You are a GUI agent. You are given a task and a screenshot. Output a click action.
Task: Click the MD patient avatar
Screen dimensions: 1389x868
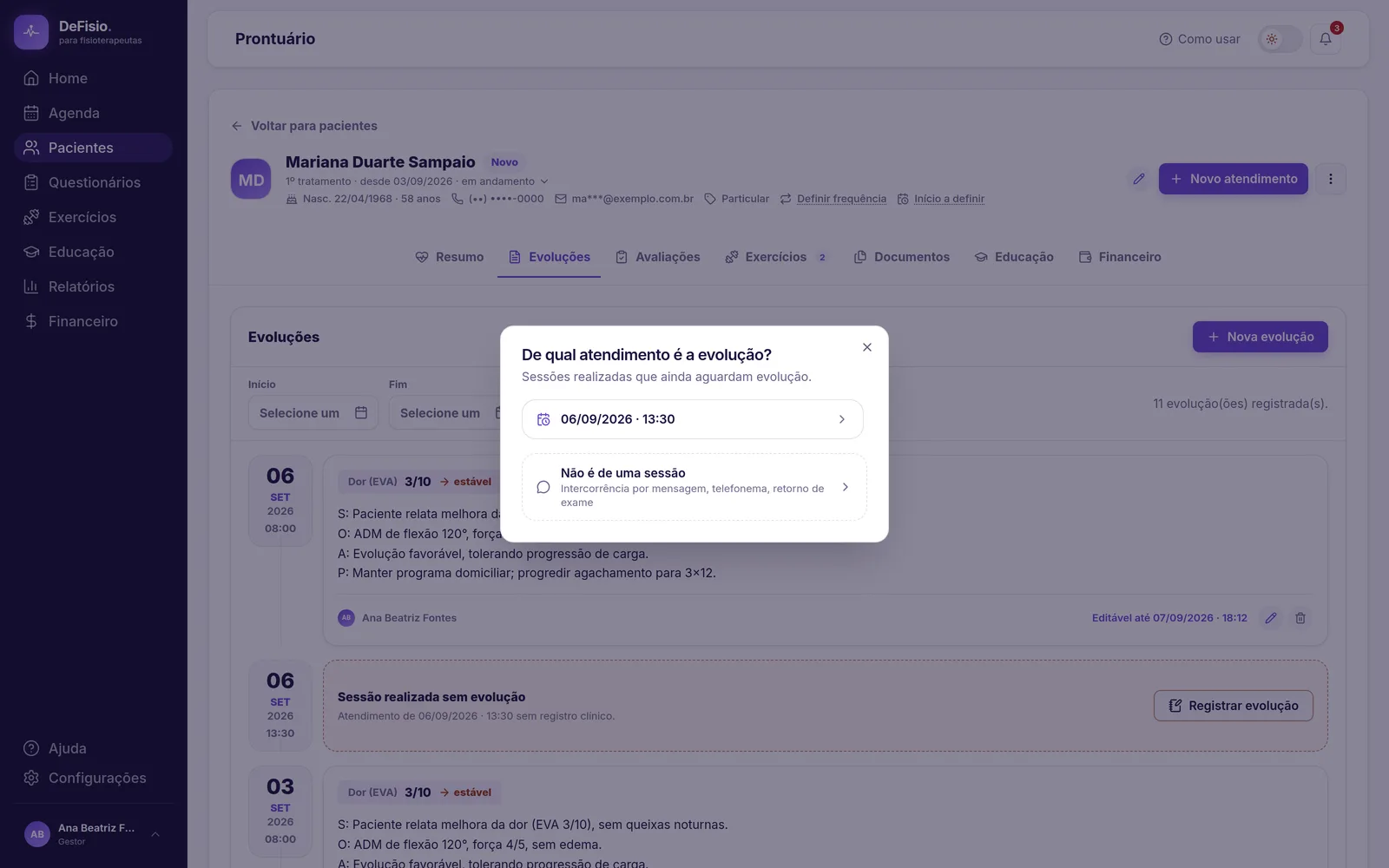coord(251,179)
